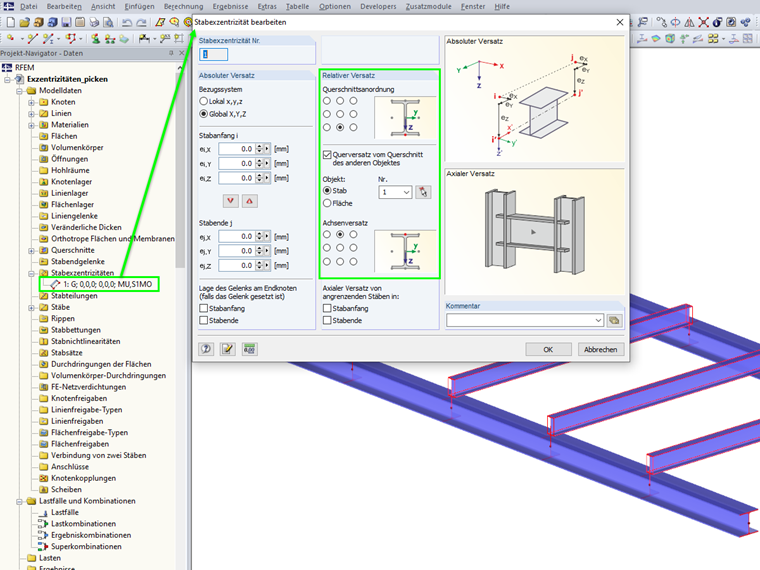This screenshot has width=760, height=570.
Task: Click the red up-arrow copy button
Action: (250, 201)
